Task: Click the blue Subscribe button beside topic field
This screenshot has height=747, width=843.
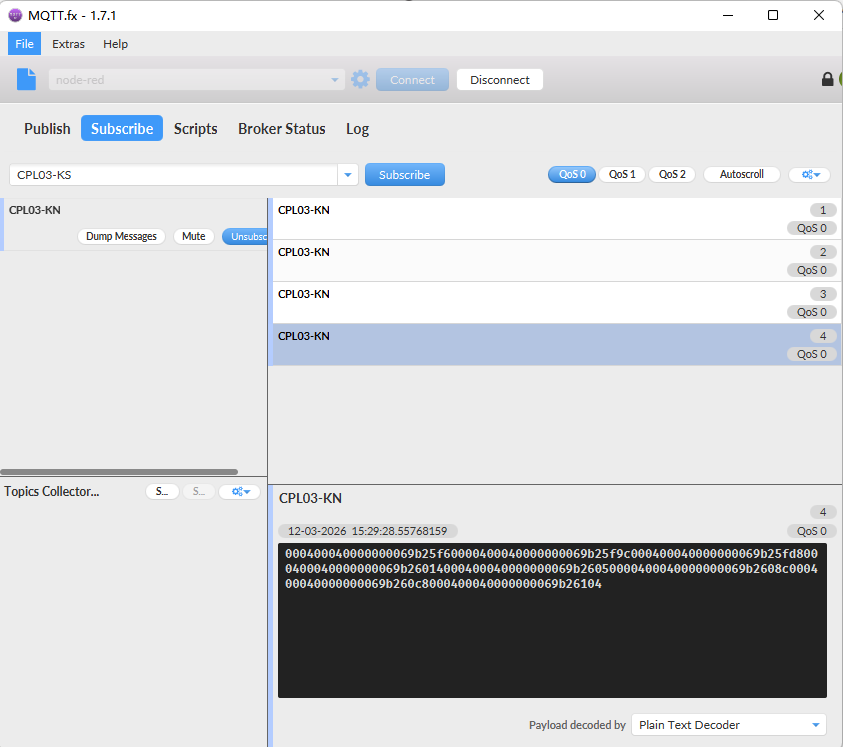Action: [405, 175]
